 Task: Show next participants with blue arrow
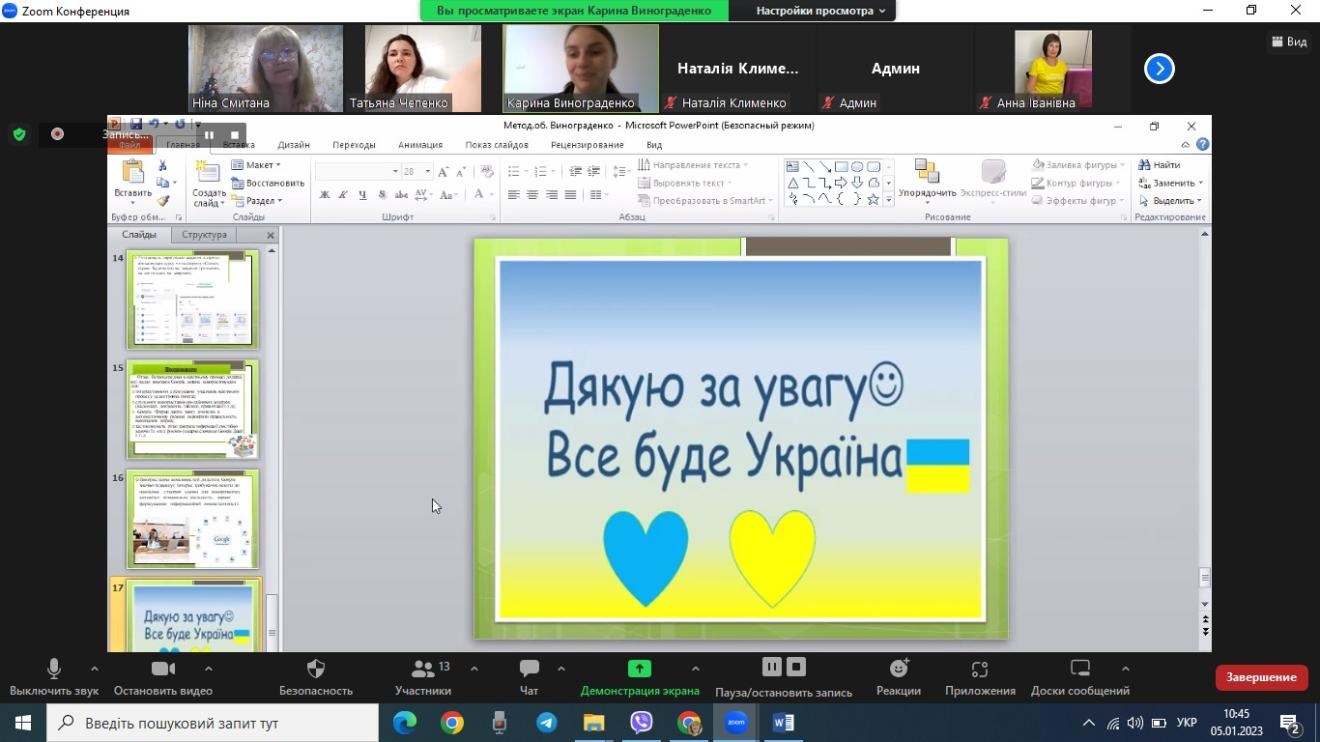[1159, 68]
